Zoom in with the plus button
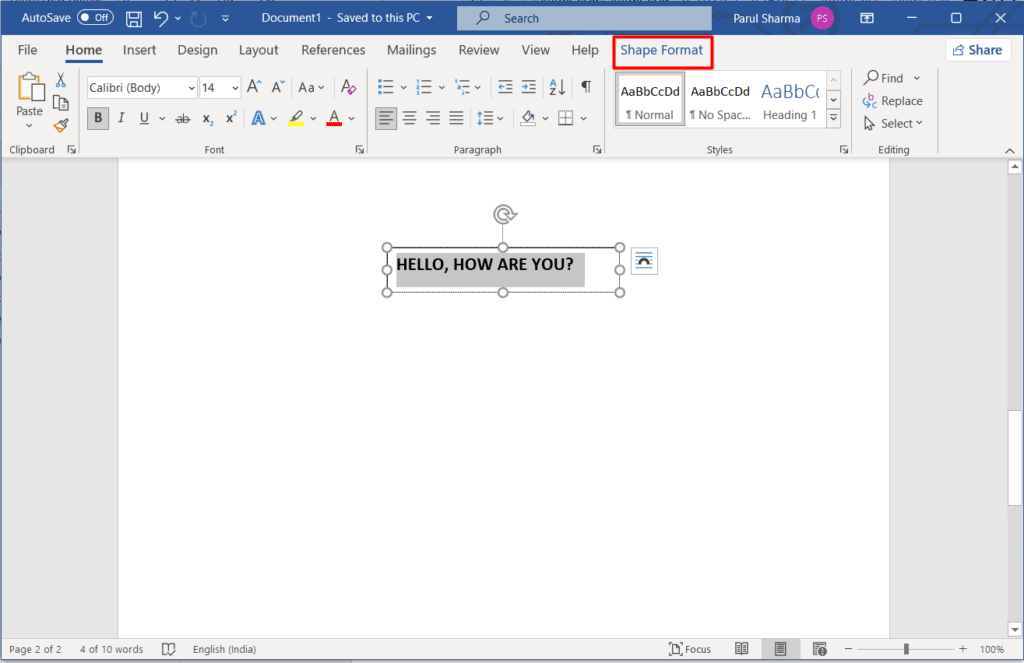1024x663 pixels. (x=963, y=649)
